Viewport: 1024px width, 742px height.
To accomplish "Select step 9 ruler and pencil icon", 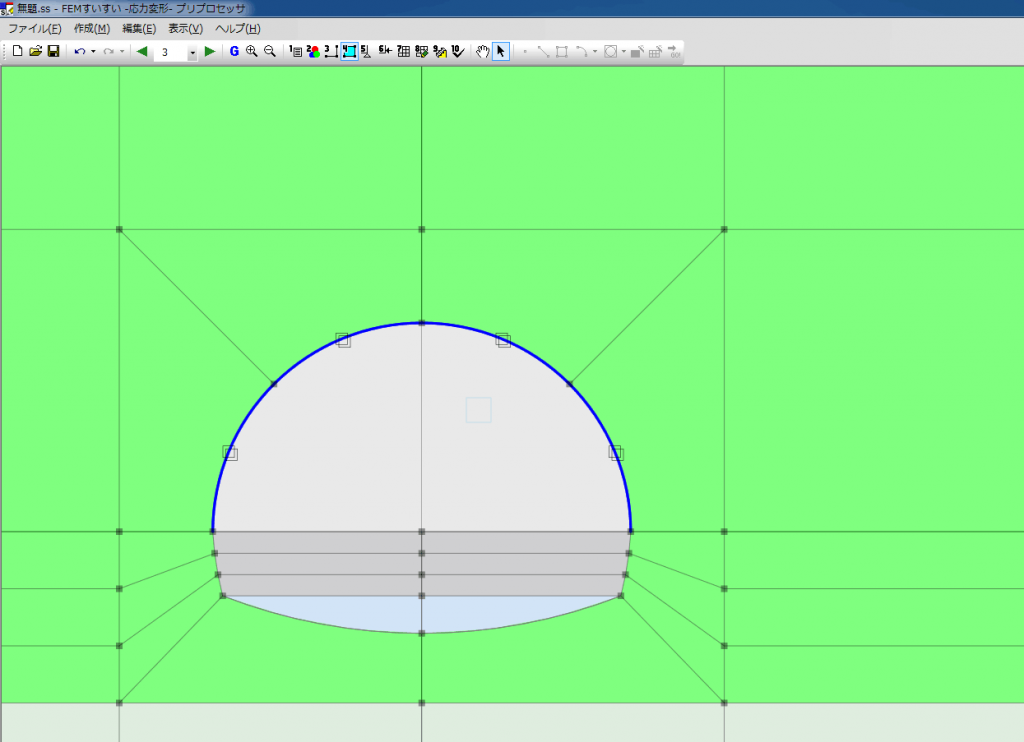I will pos(440,51).
